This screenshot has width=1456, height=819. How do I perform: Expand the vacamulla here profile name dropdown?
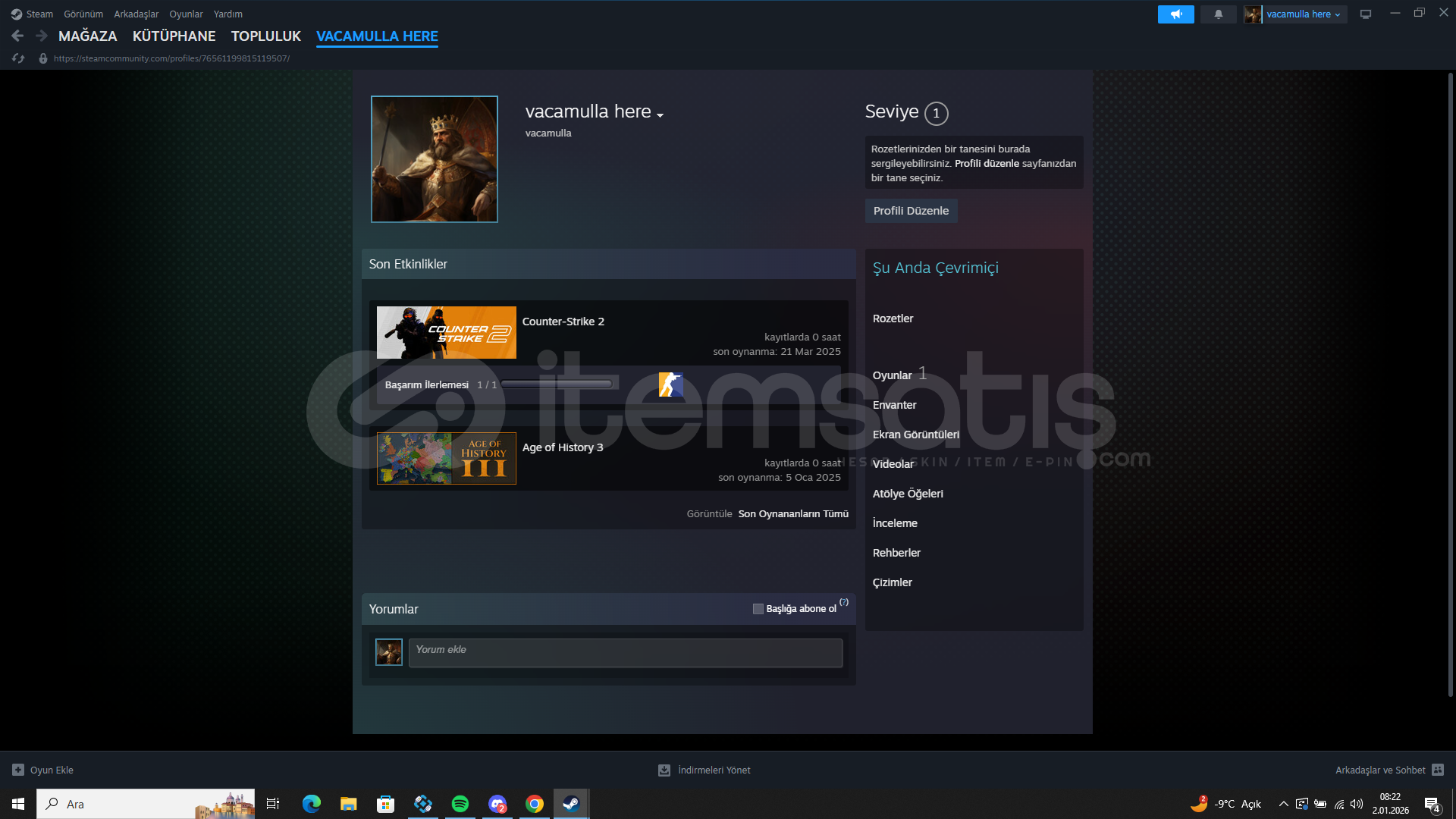[x=661, y=115]
